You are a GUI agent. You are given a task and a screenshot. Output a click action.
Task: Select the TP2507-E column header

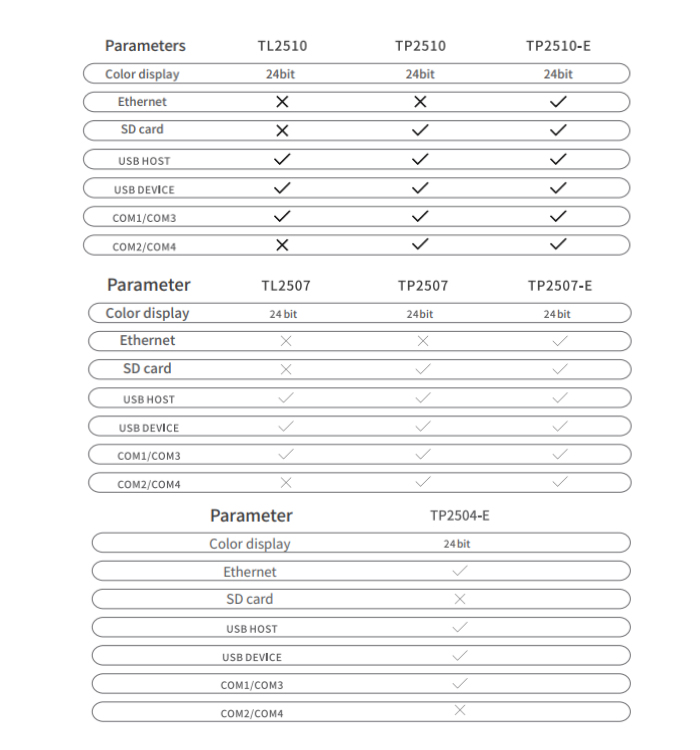tap(559, 286)
